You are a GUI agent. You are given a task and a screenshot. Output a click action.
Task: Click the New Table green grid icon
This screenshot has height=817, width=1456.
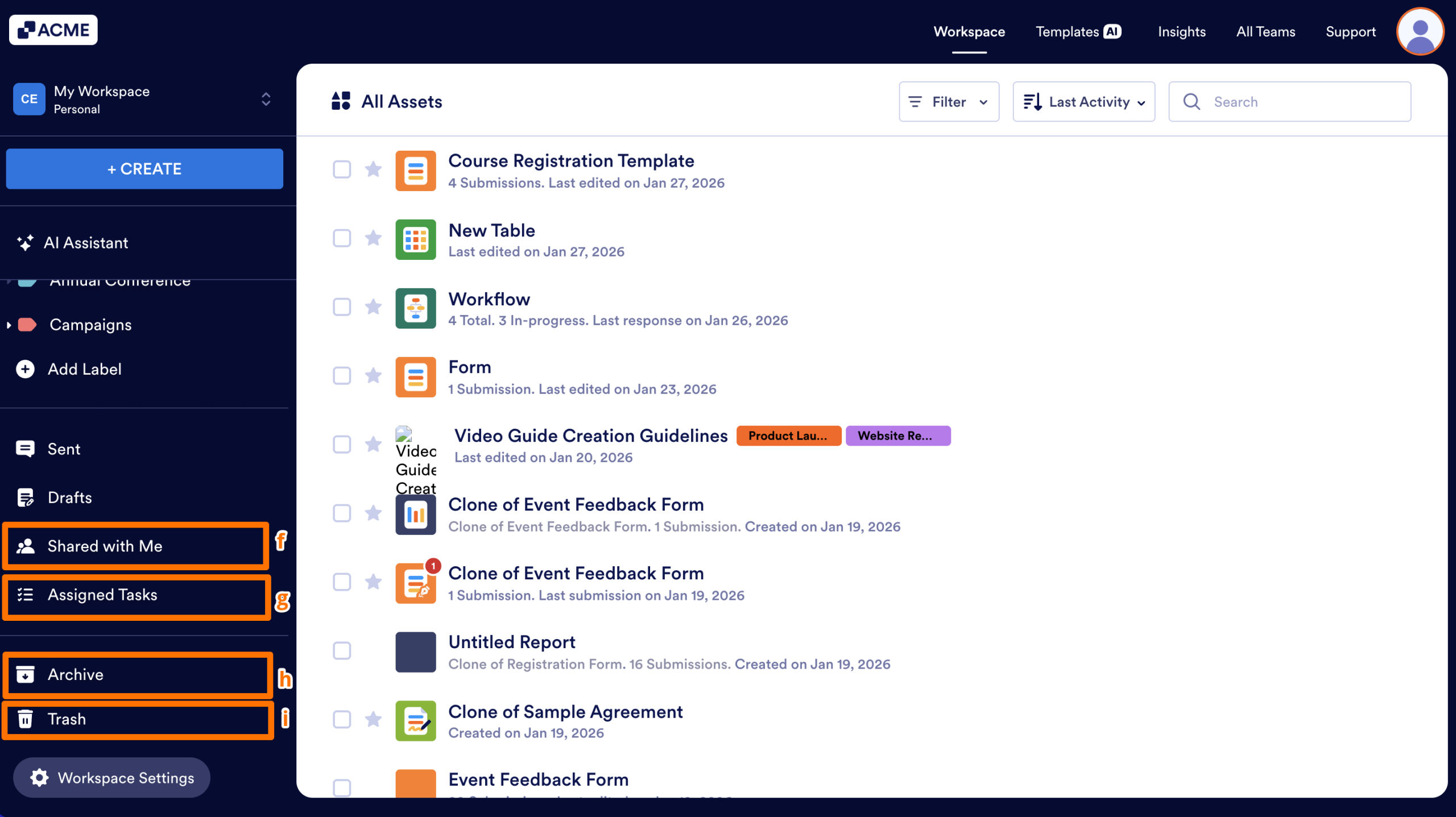(x=416, y=239)
